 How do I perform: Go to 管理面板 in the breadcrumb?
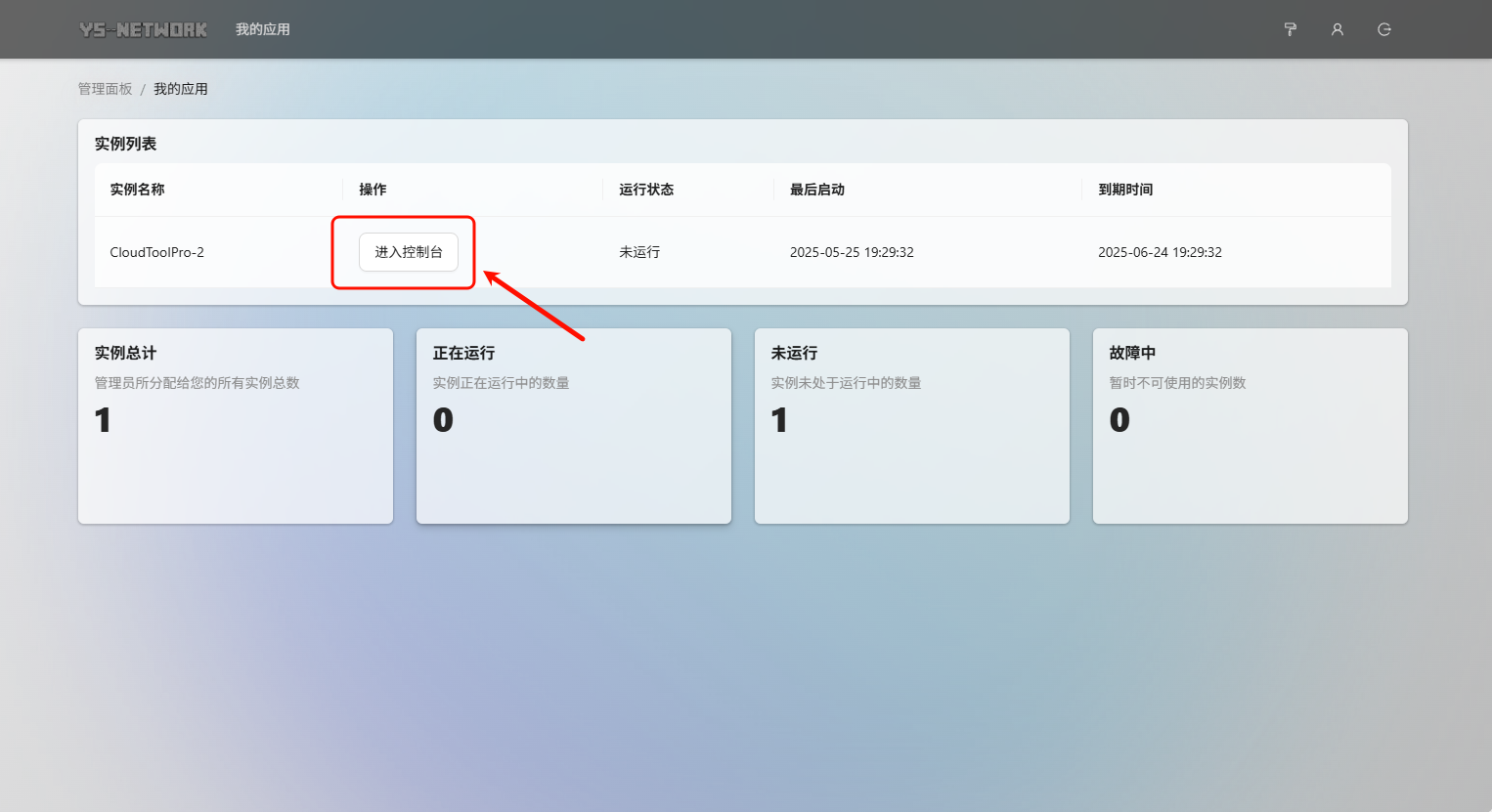[105, 89]
